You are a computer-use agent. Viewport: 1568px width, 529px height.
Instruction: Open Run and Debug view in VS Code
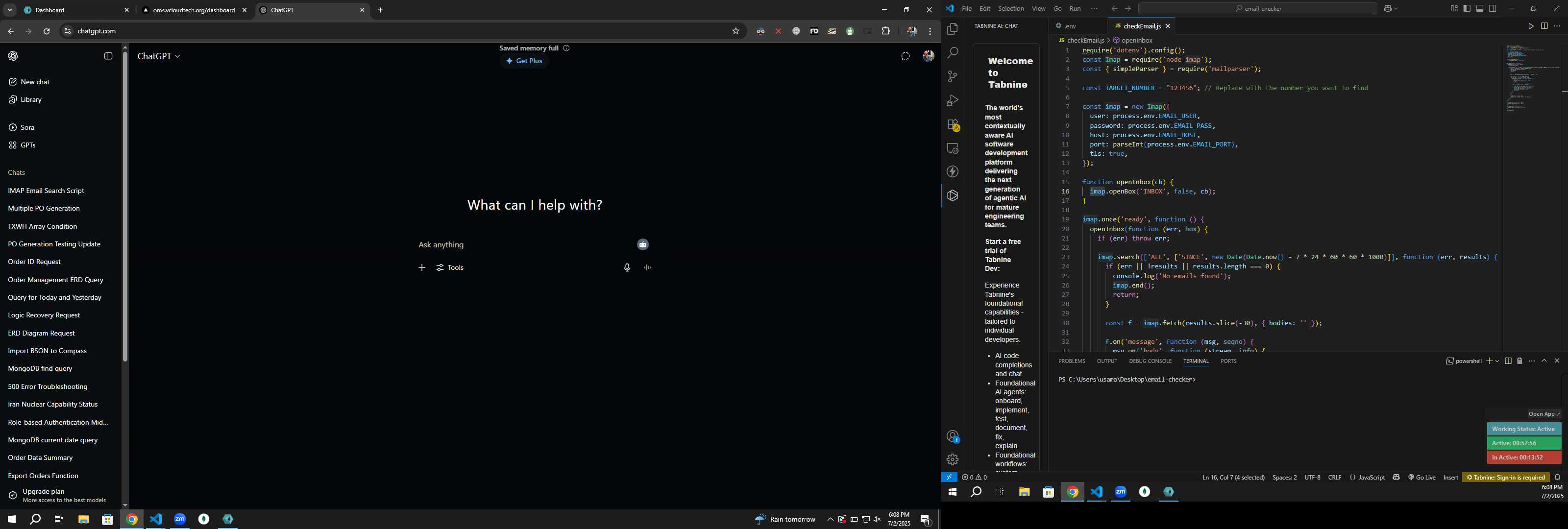(953, 100)
